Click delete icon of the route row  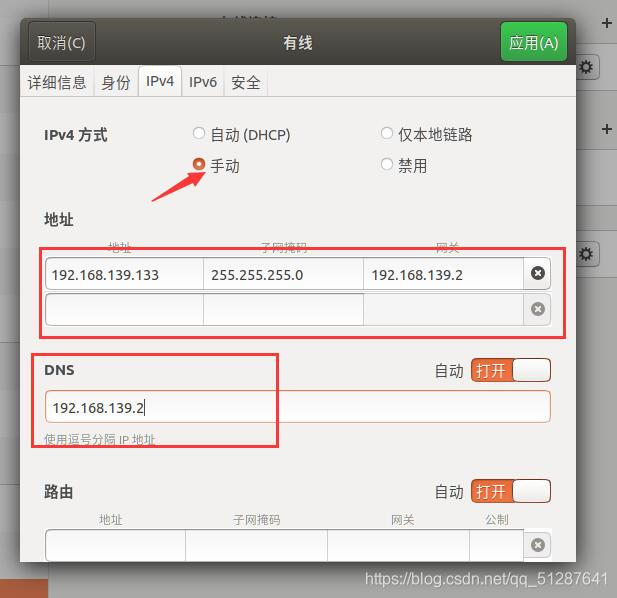click(x=538, y=545)
